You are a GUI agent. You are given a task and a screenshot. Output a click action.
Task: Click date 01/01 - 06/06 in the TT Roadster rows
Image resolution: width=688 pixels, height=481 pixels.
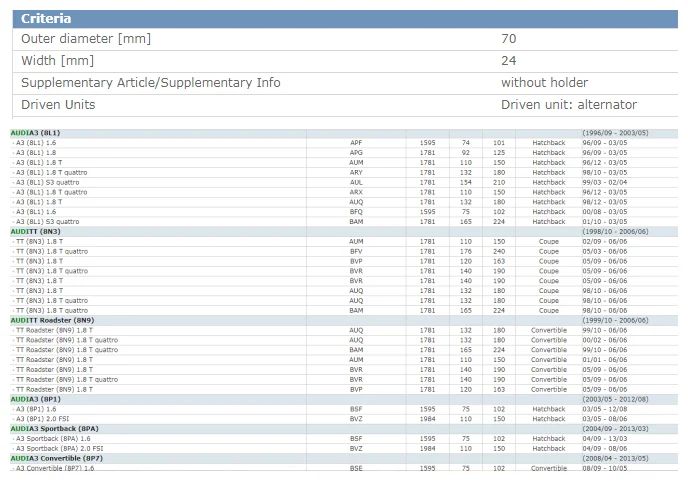pyautogui.click(x=605, y=360)
